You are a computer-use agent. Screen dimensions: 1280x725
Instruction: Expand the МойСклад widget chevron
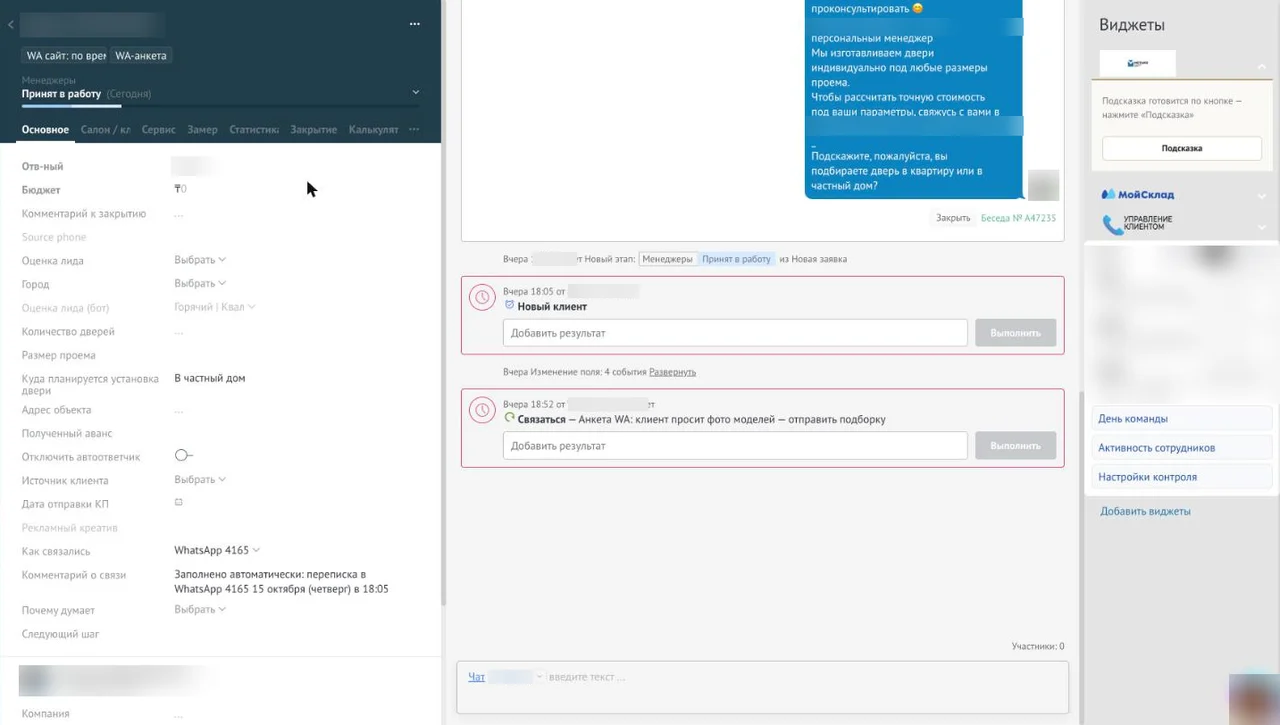[x=1262, y=196]
